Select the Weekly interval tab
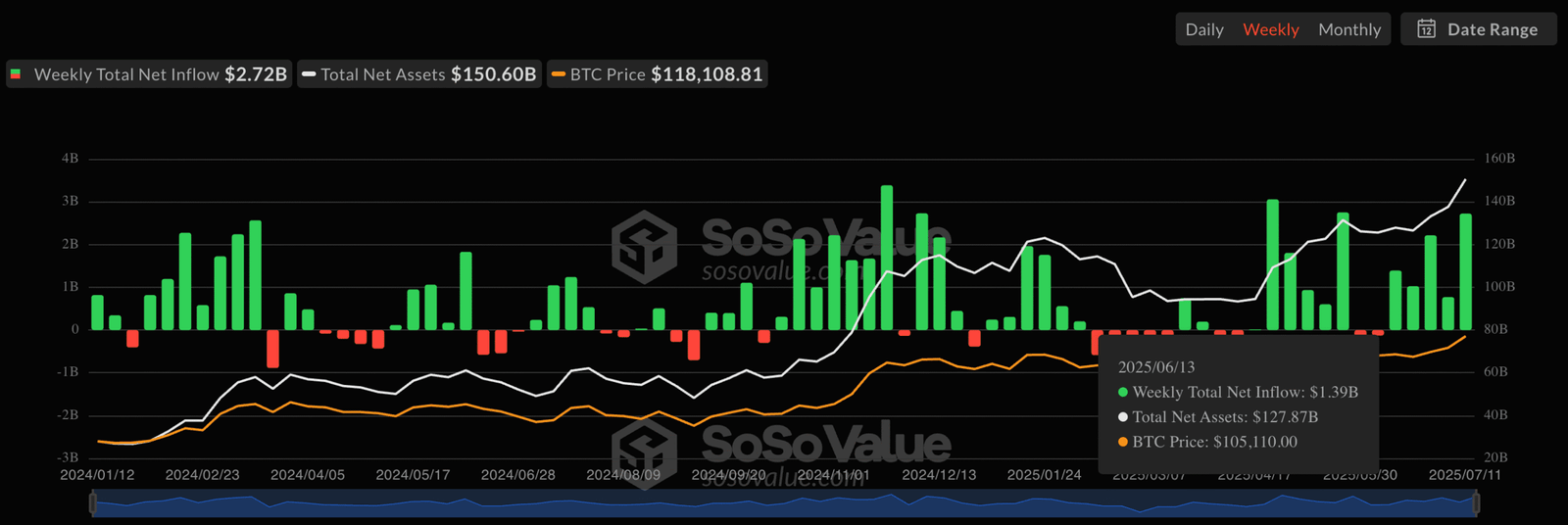This screenshot has height=525, width=1568. (x=1270, y=29)
